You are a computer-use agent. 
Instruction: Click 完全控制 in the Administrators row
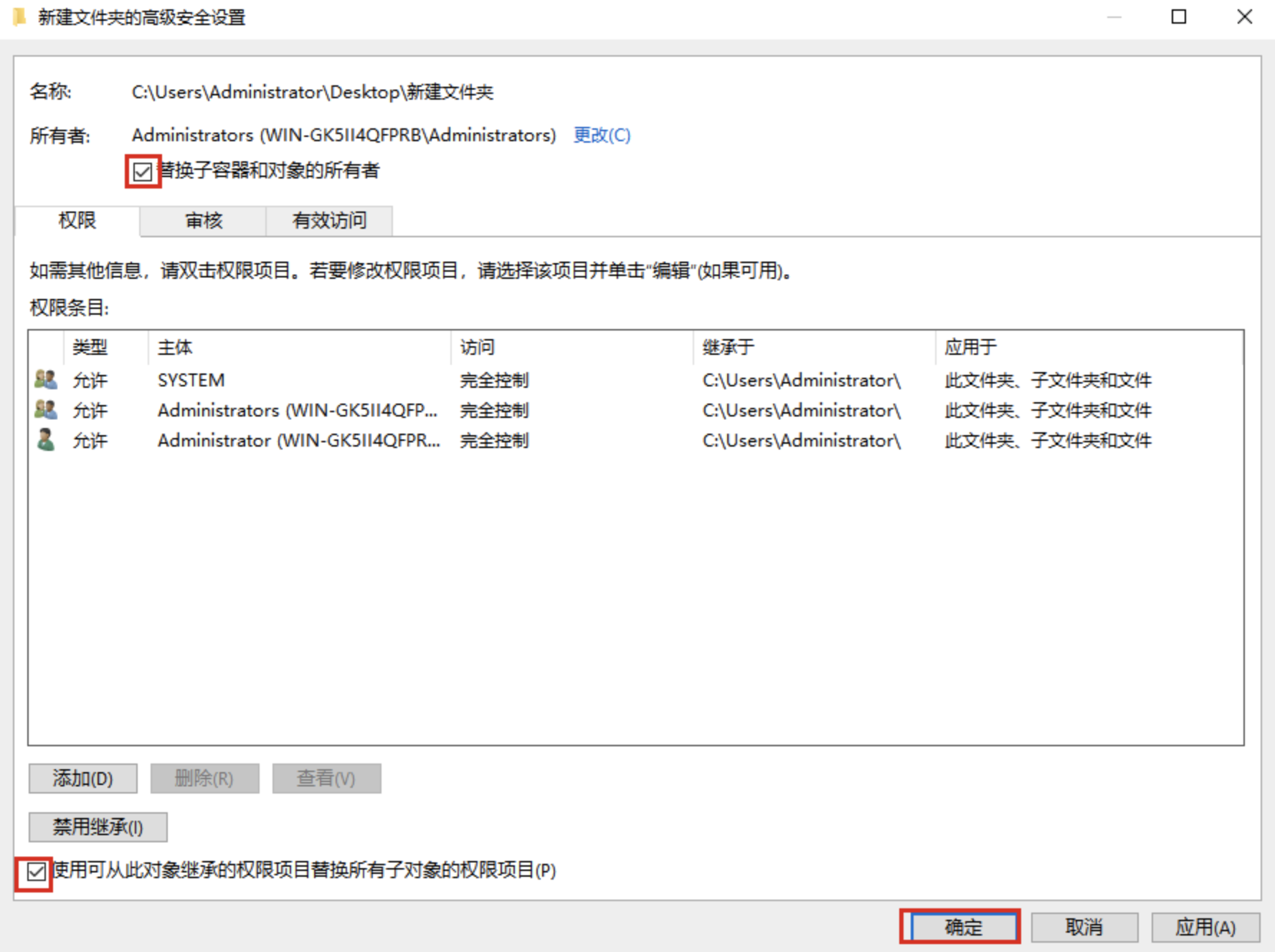[494, 410]
